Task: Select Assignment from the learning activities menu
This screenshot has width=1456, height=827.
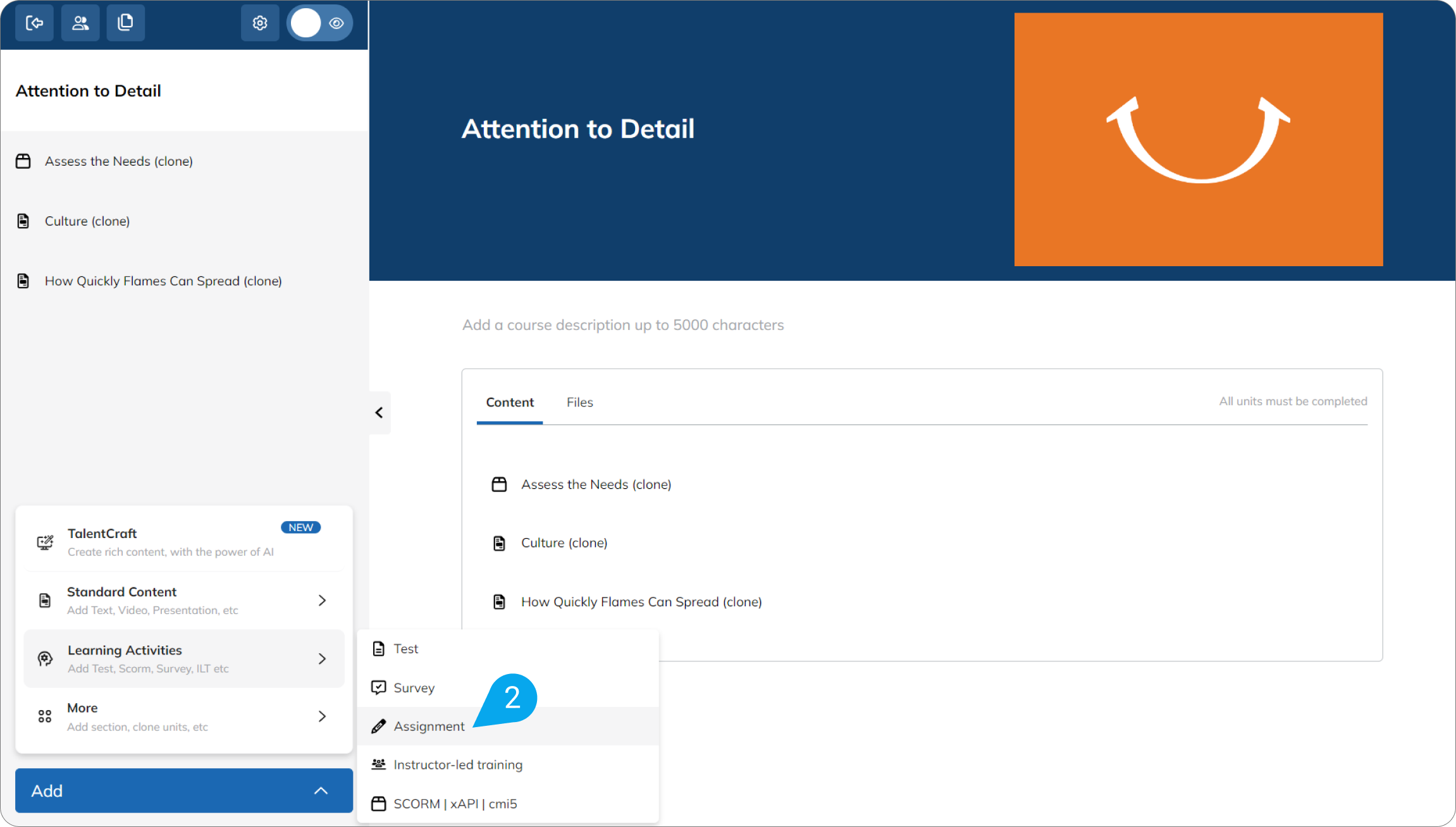Action: [x=428, y=726]
